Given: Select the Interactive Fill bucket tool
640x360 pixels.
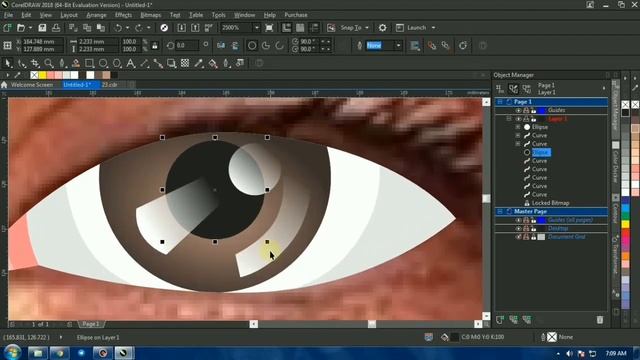Looking at the screenshot, I should (x=213, y=63).
